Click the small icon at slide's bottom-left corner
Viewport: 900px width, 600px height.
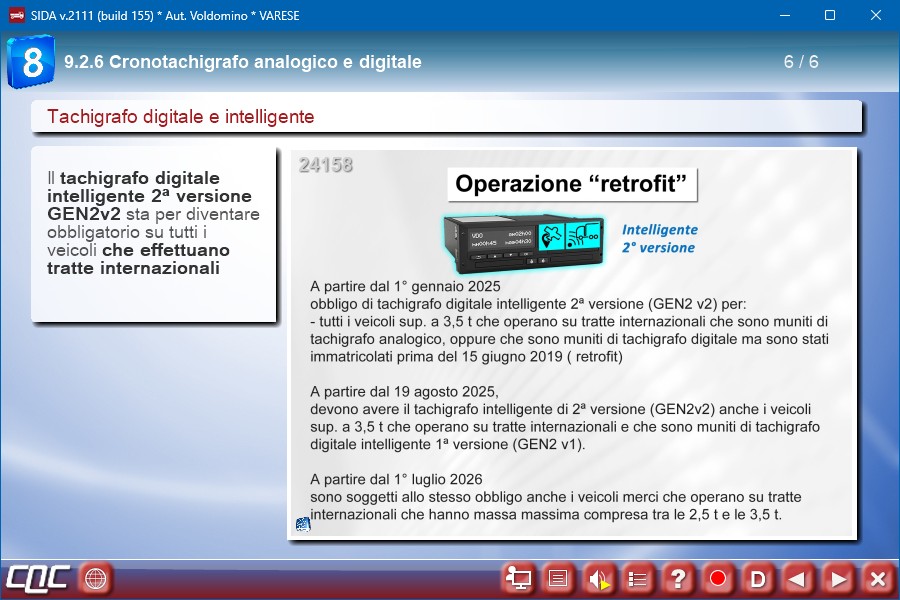(x=303, y=524)
